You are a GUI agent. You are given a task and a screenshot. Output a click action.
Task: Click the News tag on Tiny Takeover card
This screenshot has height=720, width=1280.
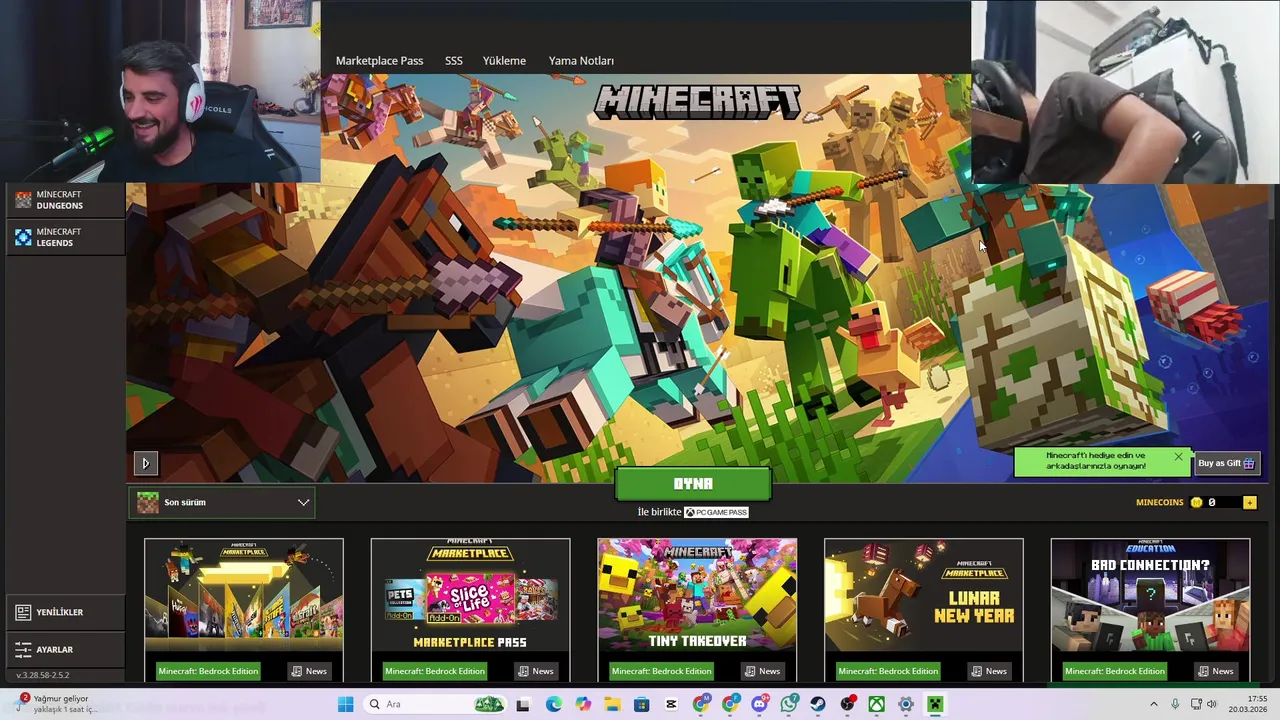pos(762,671)
